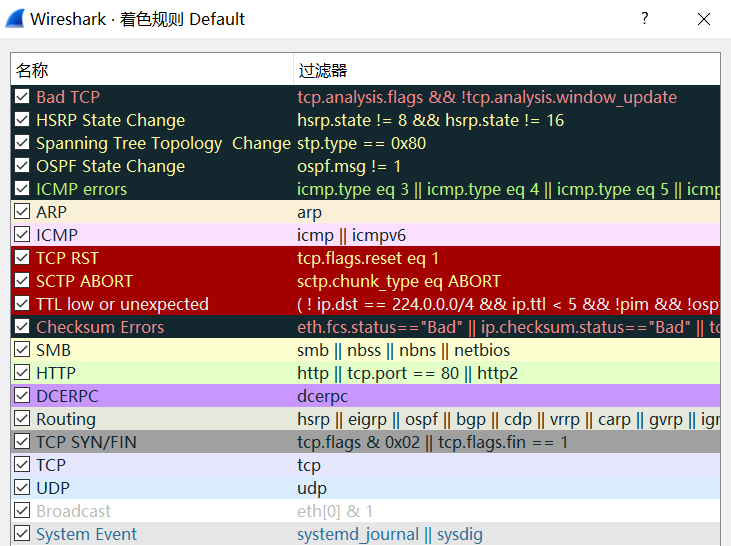Select the SMB rule name
The height and width of the screenshot is (546, 731).
[x=54, y=350]
